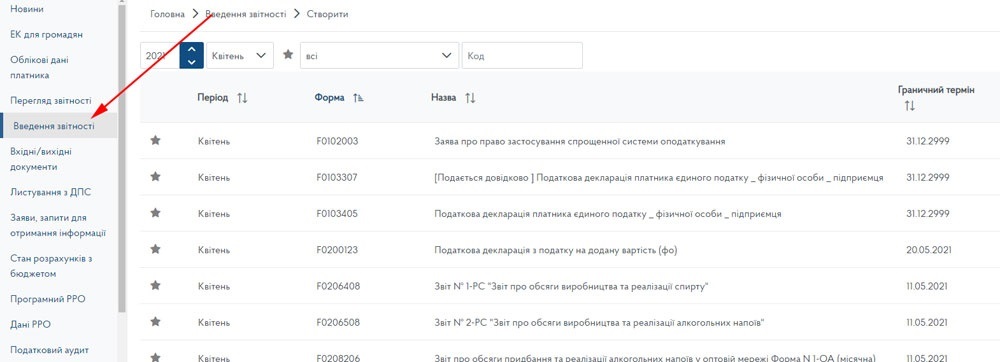1000x362 pixels.
Task: Click deadline 20.05.2021 in VAT row
Action: (929, 250)
